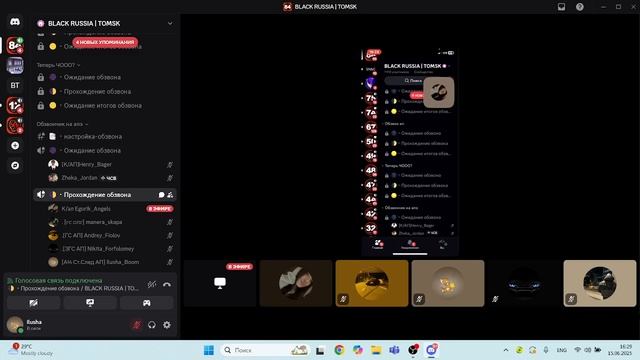Image resolution: width=640 pixels, height=360 pixels.
Task: Add a server with plus icon
Action: coord(15,145)
